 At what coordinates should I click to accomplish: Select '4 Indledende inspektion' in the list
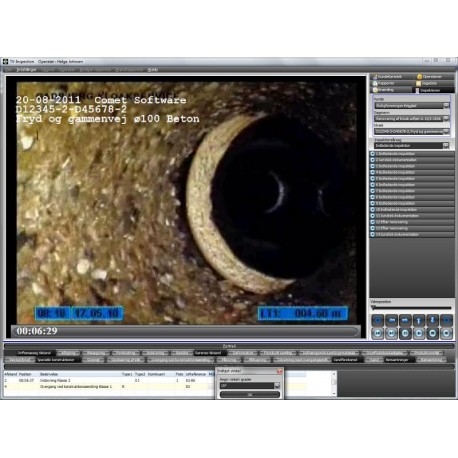[x=412, y=172]
